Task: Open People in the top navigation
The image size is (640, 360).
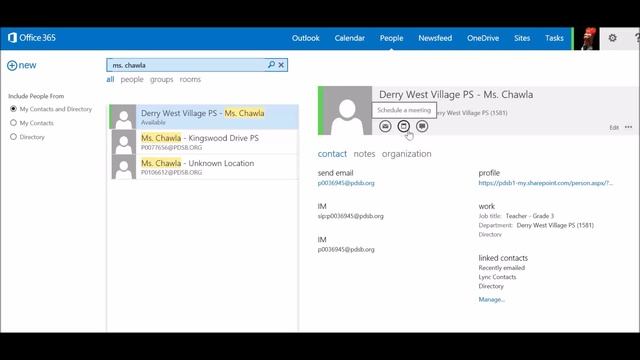Action: (x=391, y=38)
